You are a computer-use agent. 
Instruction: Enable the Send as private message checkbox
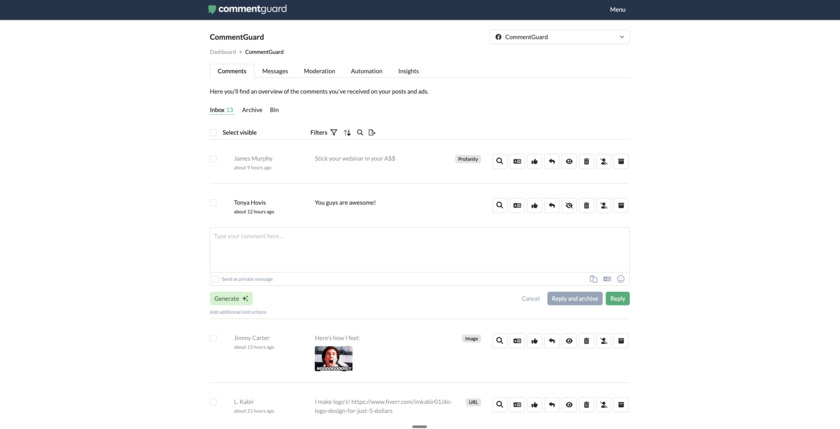tap(215, 279)
